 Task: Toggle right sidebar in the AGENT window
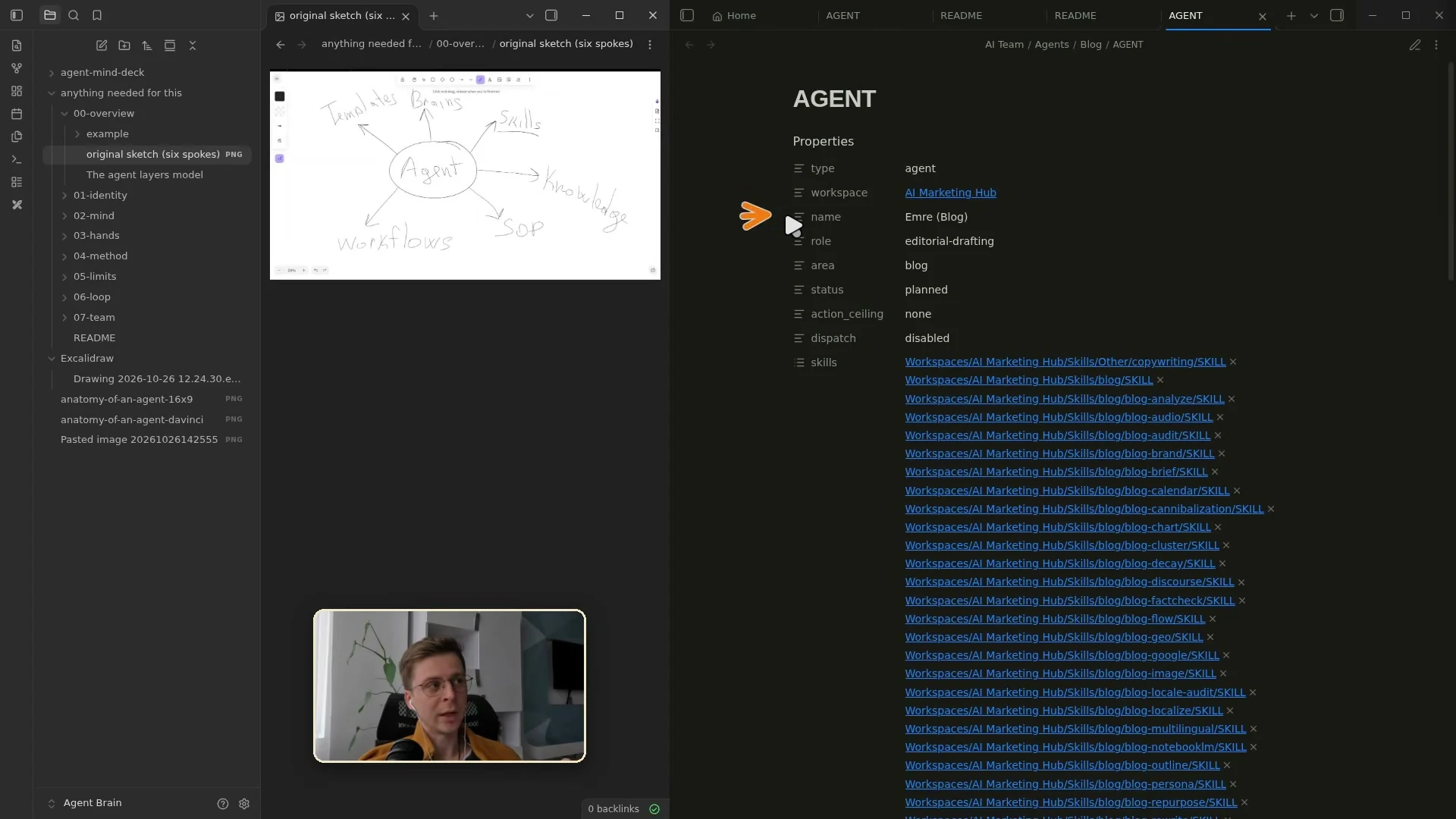click(x=1337, y=15)
